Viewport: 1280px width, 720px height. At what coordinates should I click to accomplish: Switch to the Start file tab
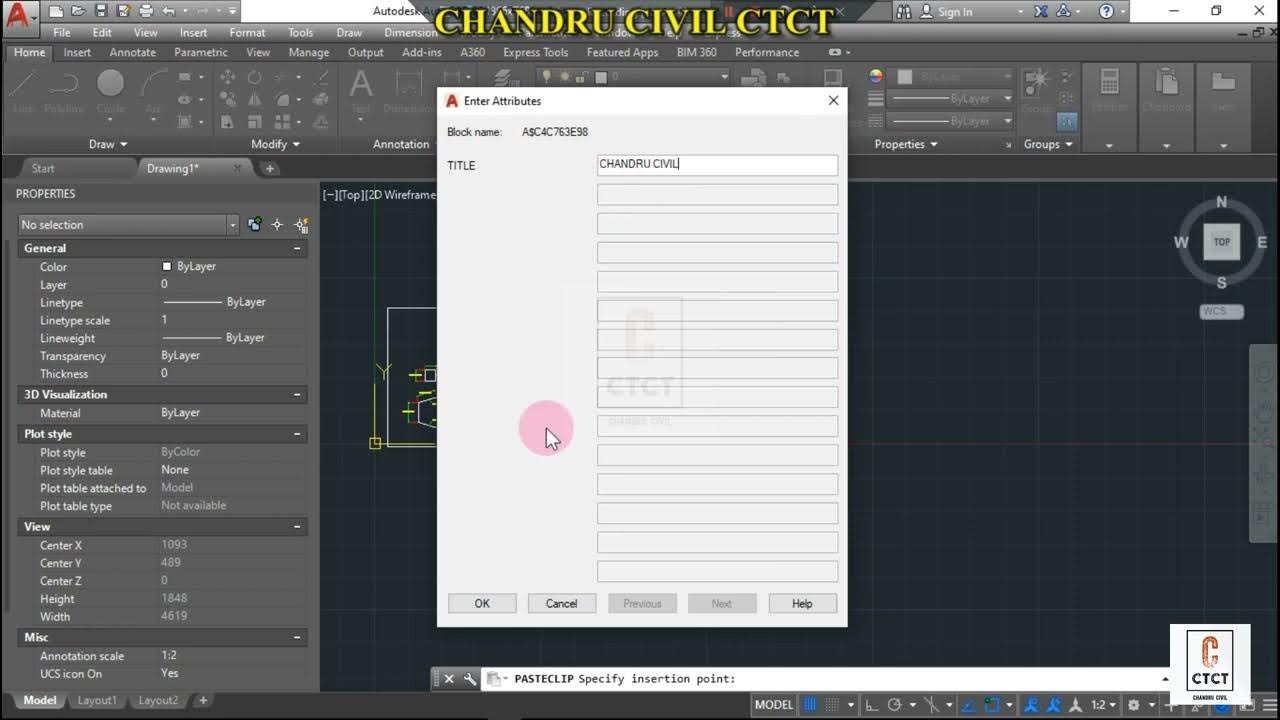(43, 168)
